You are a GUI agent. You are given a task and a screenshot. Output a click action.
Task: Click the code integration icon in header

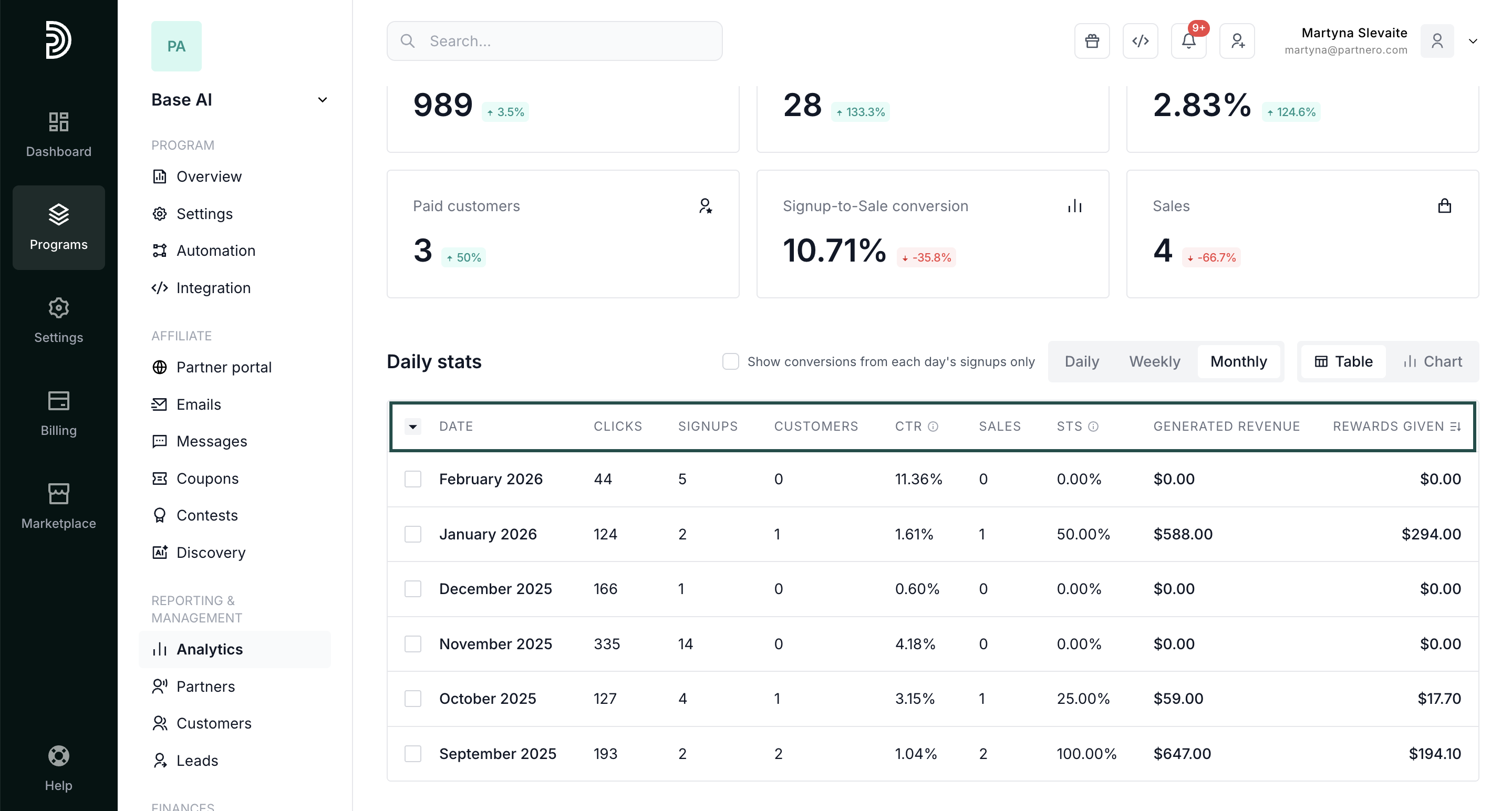[1140, 41]
